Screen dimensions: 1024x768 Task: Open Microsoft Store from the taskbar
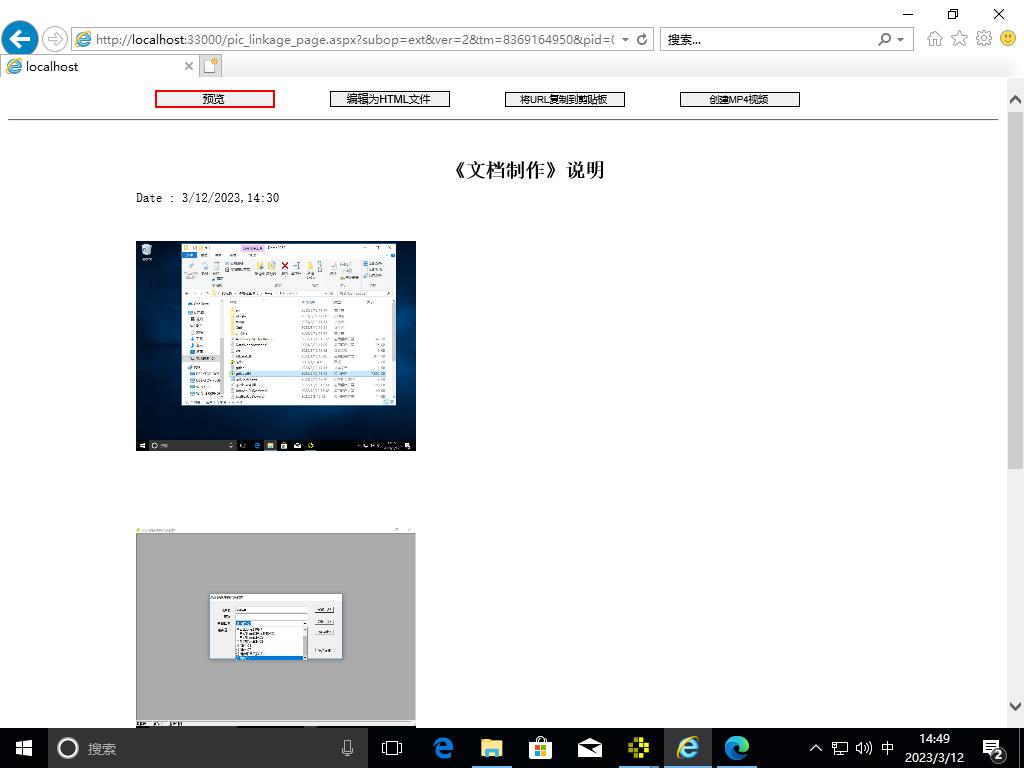(540, 748)
